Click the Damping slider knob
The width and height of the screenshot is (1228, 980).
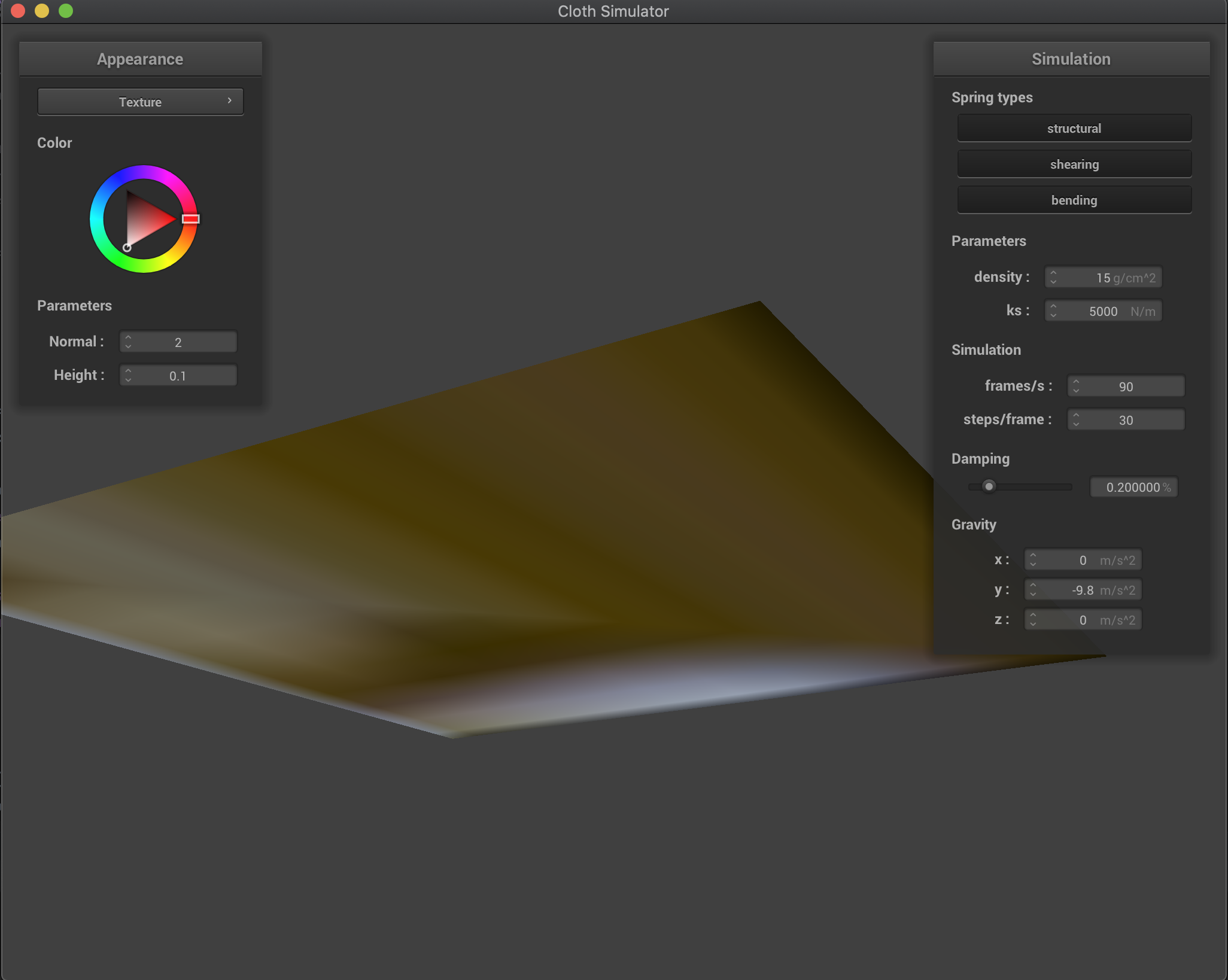tap(989, 486)
